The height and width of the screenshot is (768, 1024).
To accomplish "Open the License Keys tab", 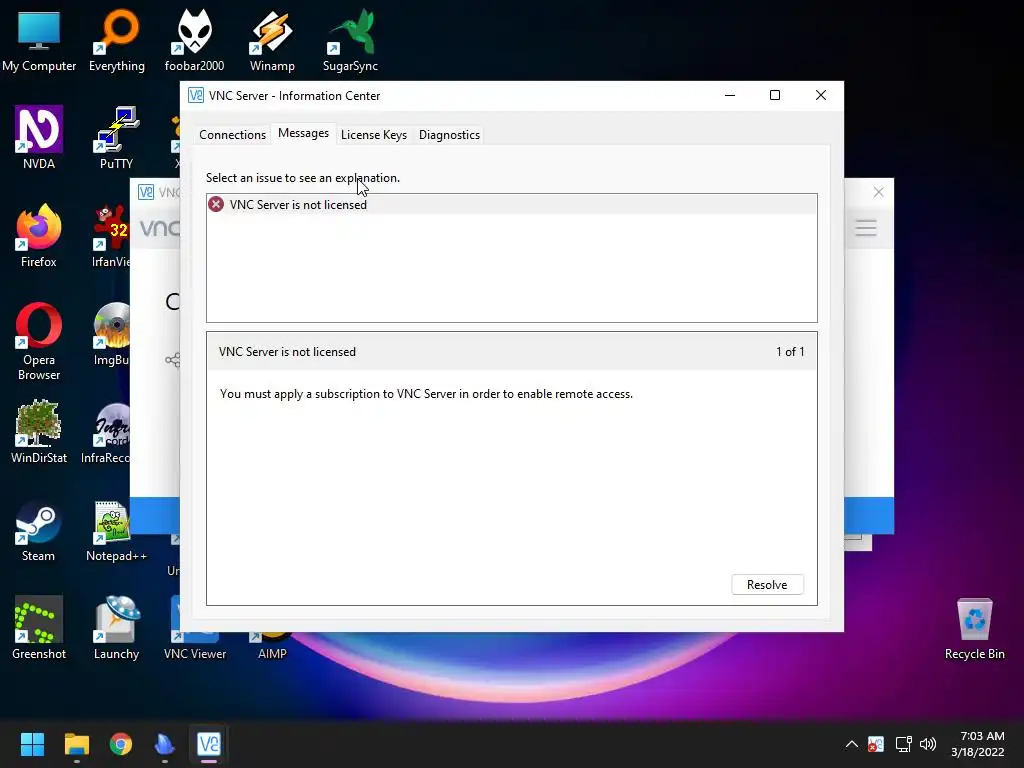I will coord(374,135).
